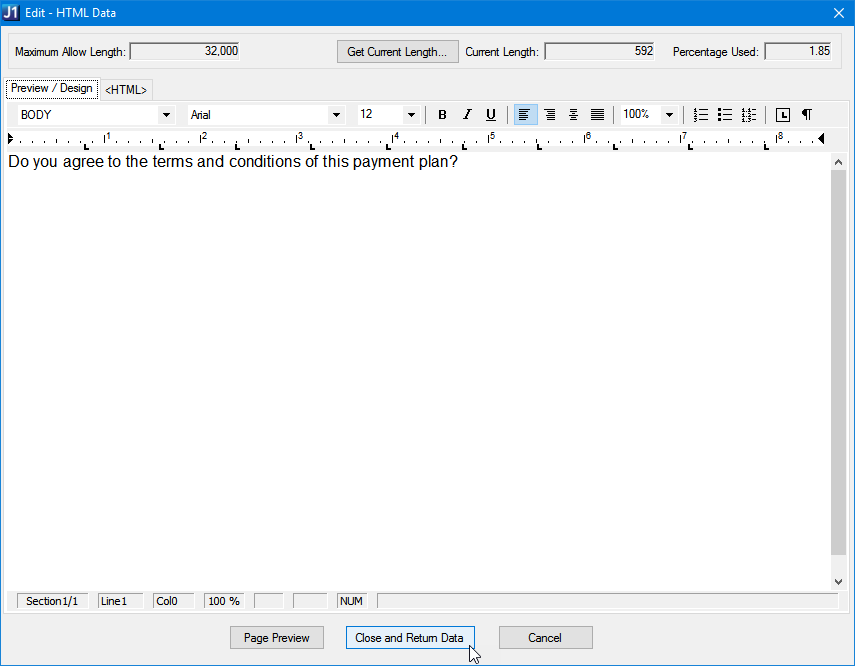Justify the paragraph text
Viewport: 855px width, 666px height.
[x=597, y=115]
